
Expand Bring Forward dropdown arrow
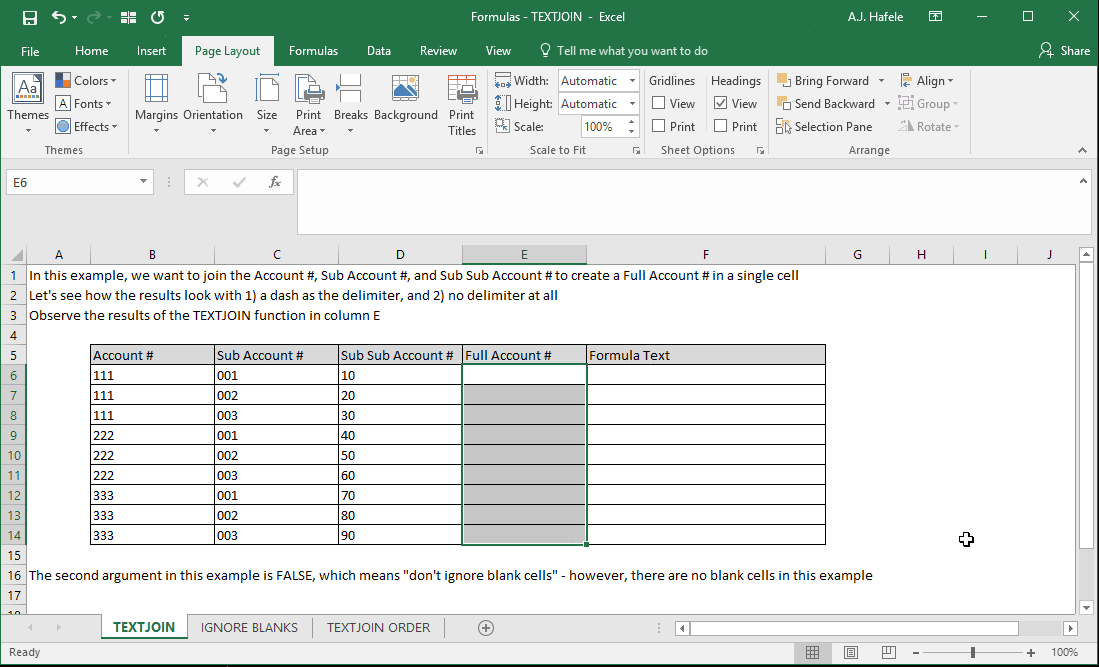tap(881, 81)
